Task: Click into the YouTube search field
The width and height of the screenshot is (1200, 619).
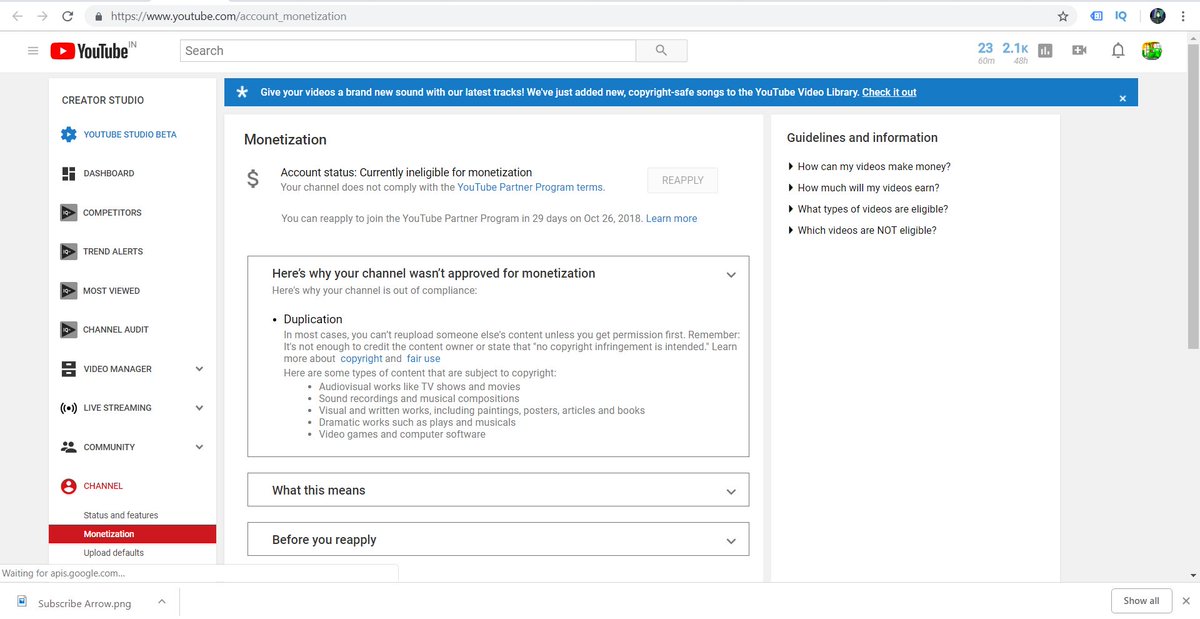Action: point(408,50)
